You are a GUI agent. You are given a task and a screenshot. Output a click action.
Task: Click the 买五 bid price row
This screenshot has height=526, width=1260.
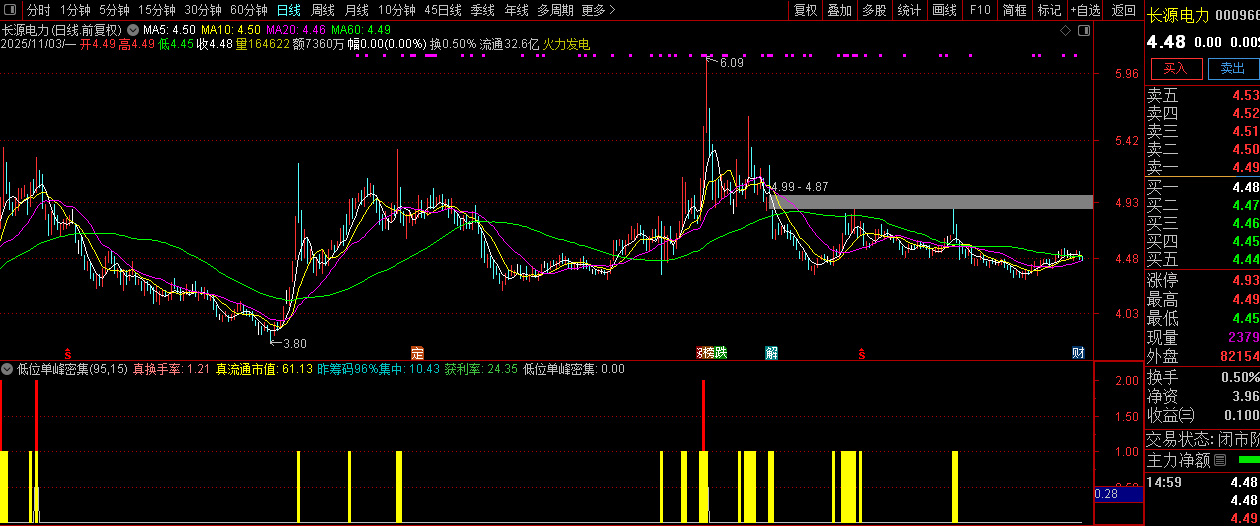[x=1202, y=259]
